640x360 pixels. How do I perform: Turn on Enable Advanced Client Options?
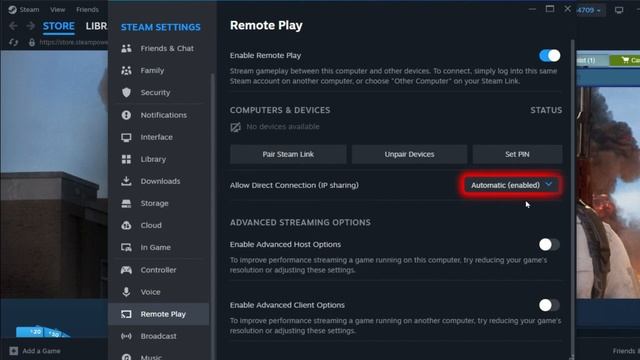coord(549,305)
